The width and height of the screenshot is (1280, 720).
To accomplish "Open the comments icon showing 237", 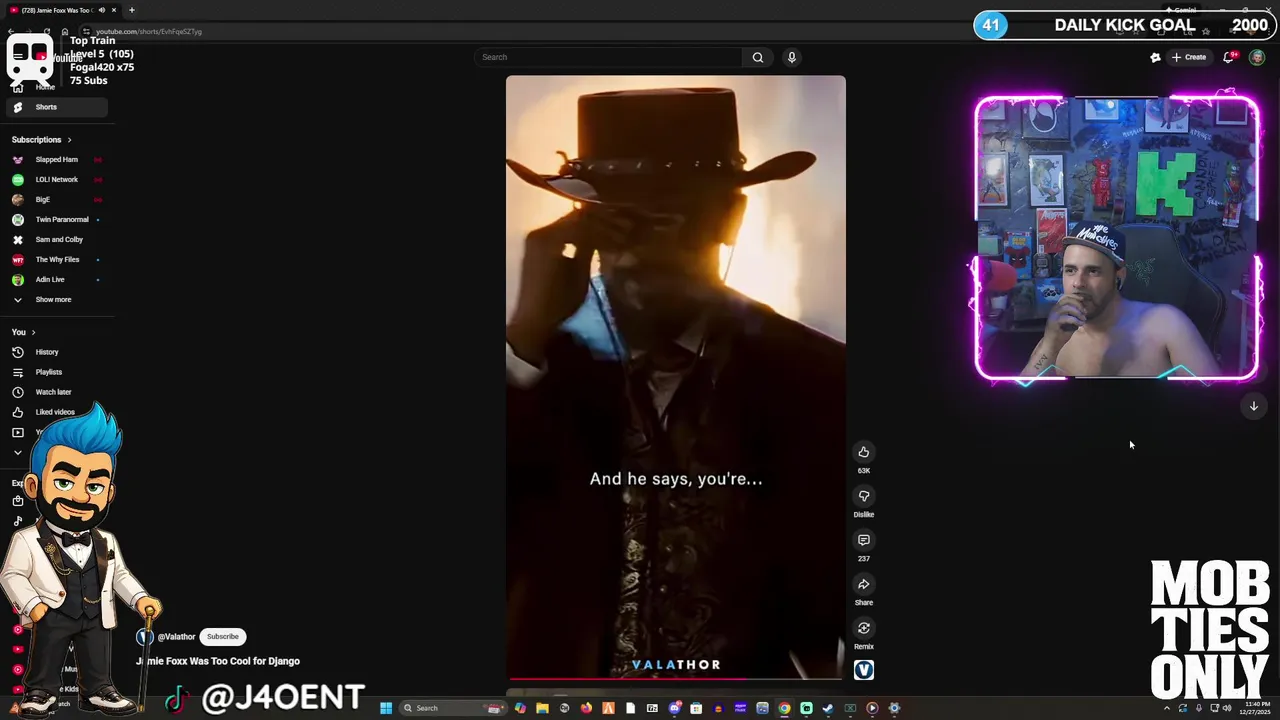I will (864, 540).
